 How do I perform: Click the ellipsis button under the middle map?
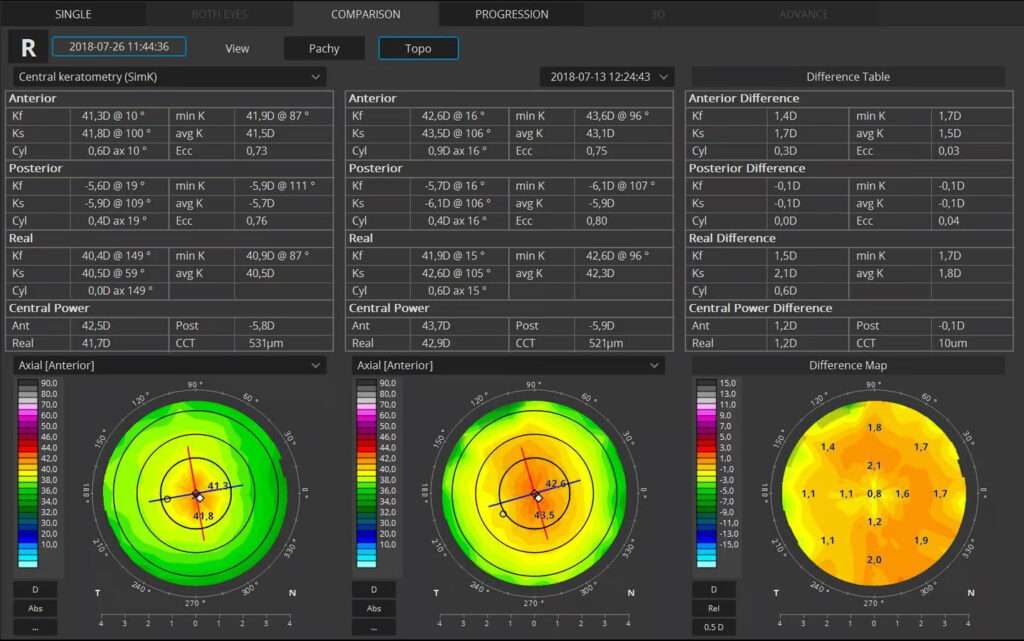[374, 627]
